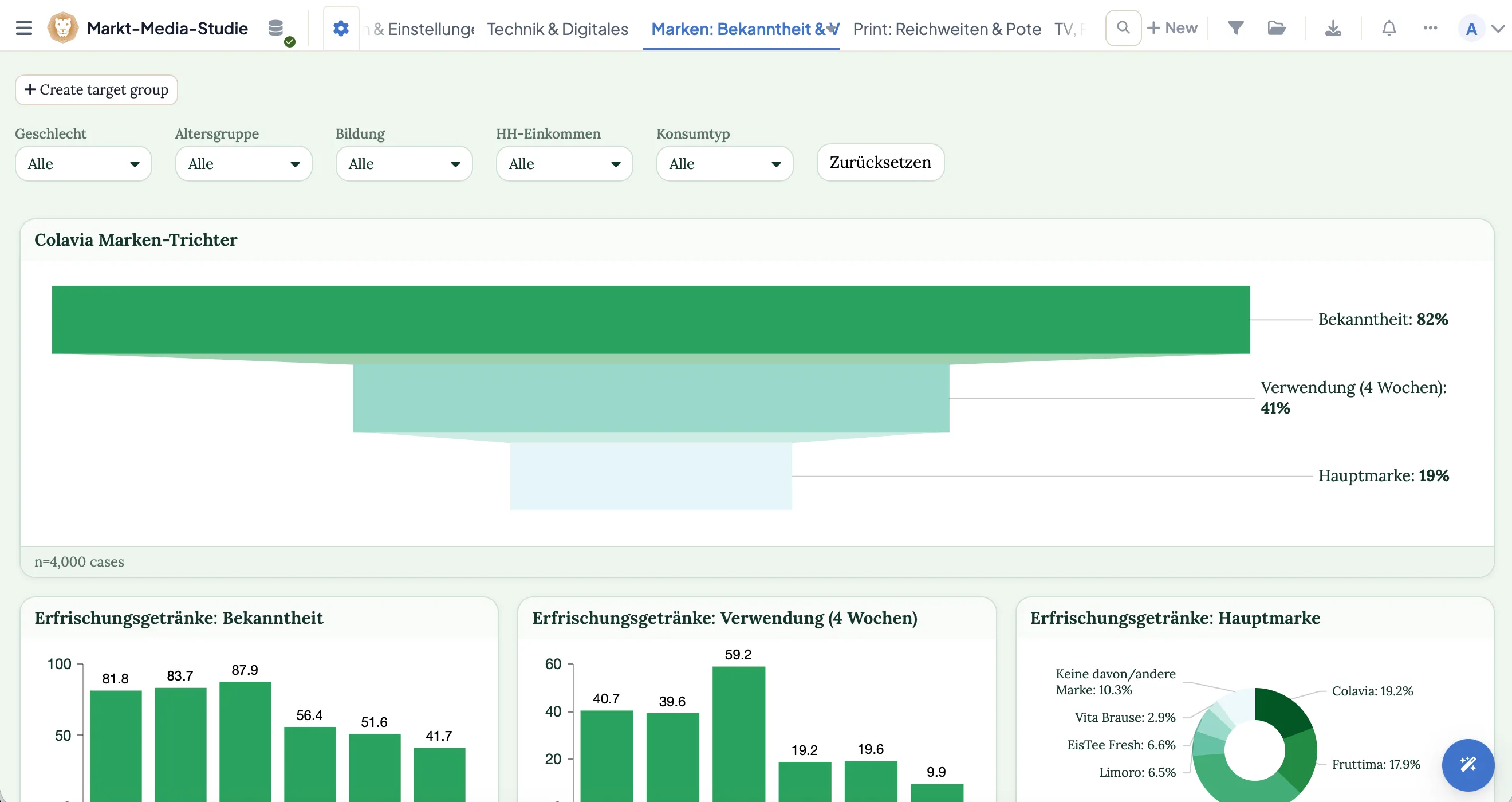Open the active tab's dropdown arrow
This screenshot has width=1512, height=802.
(832, 28)
